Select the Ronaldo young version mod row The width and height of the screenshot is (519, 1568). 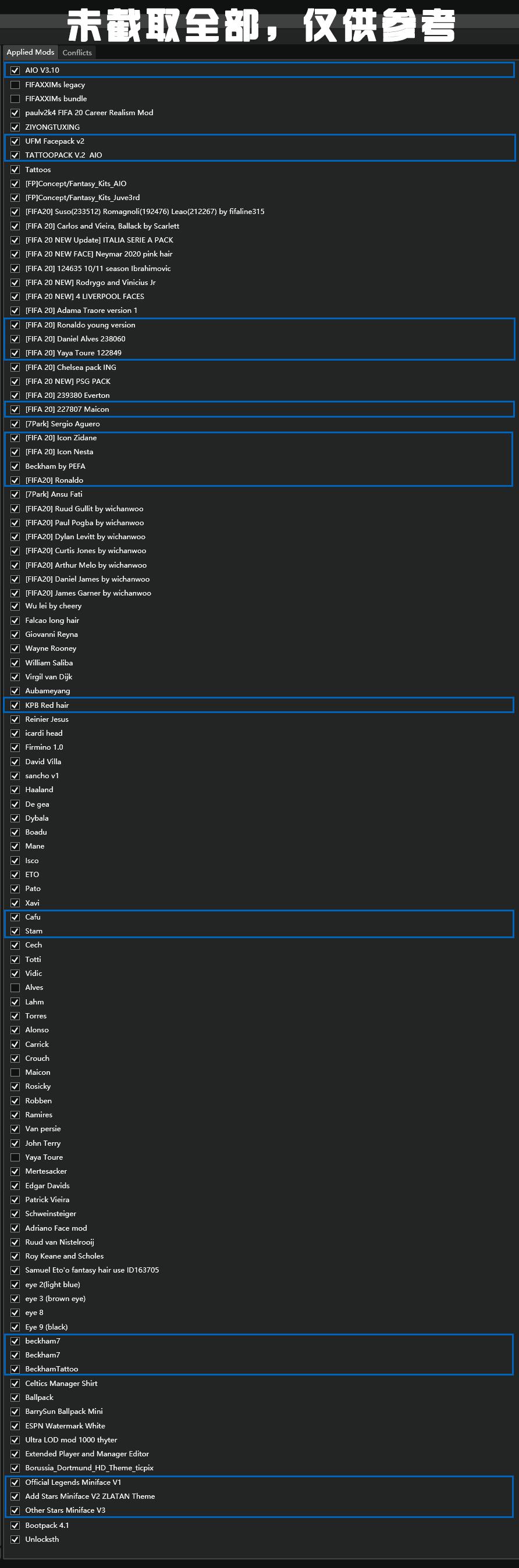tap(80, 325)
